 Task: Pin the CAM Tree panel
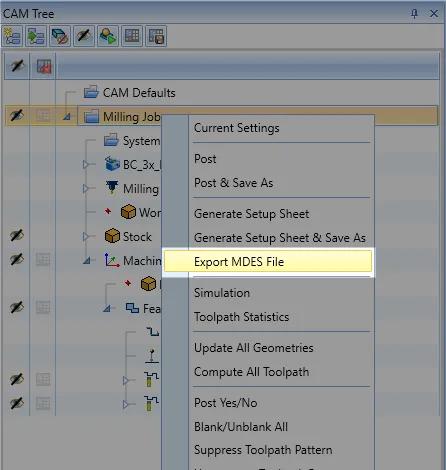click(x=414, y=13)
